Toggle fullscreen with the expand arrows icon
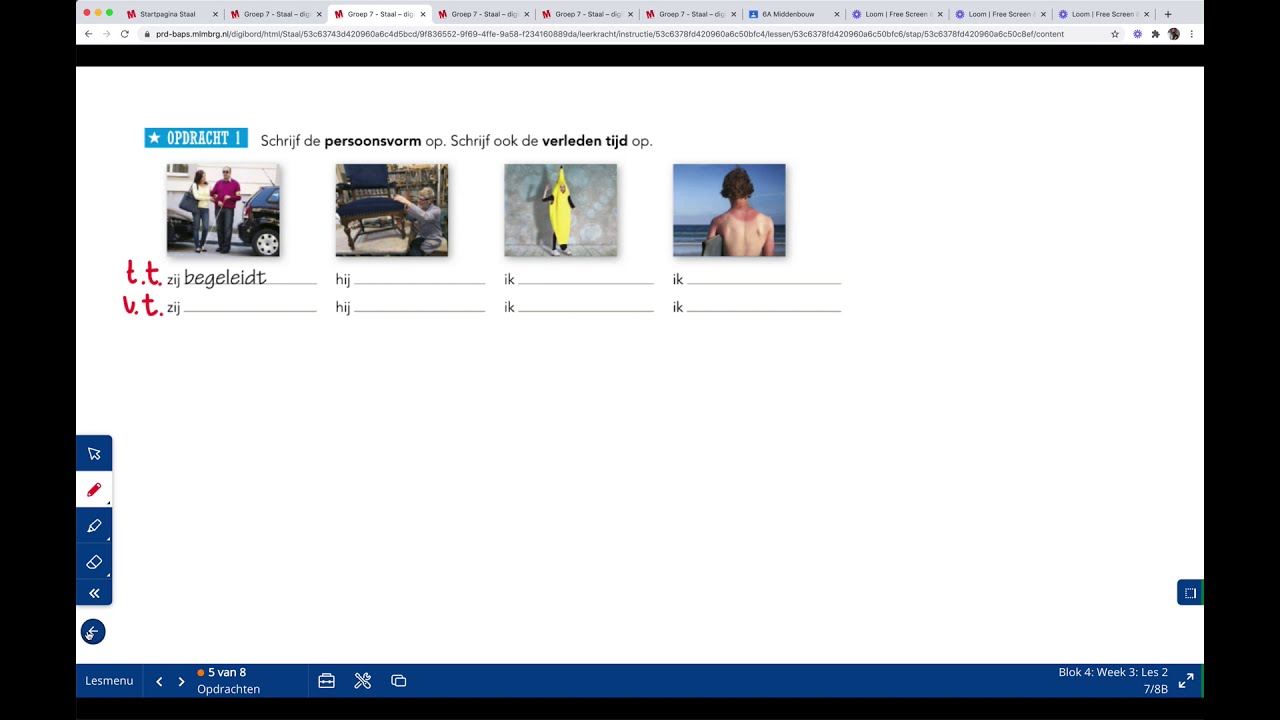The image size is (1280, 720). (1186, 681)
